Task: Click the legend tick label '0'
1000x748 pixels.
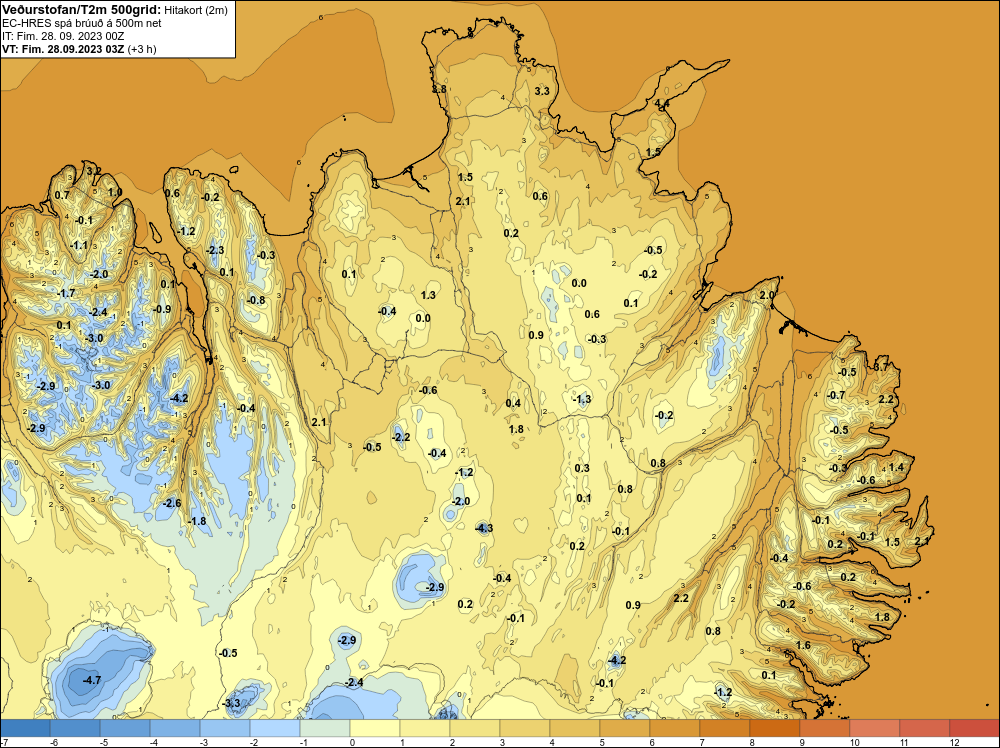Action: pyautogui.click(x=353, y=742)
